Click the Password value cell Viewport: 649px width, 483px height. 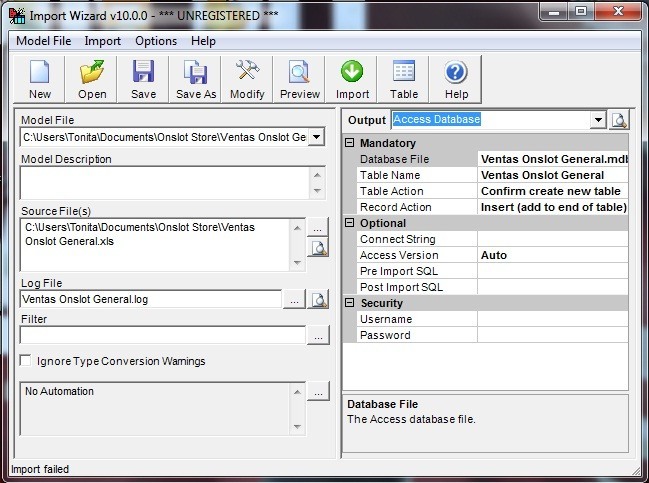(x=553, y=335)
